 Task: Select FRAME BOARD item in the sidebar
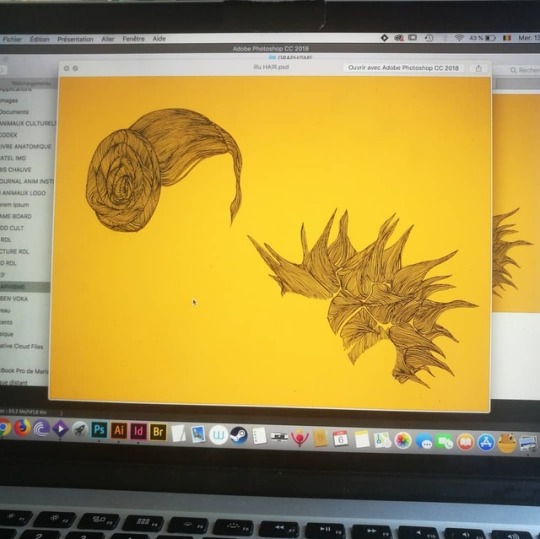pyautogui.click(x=16, y=216)
